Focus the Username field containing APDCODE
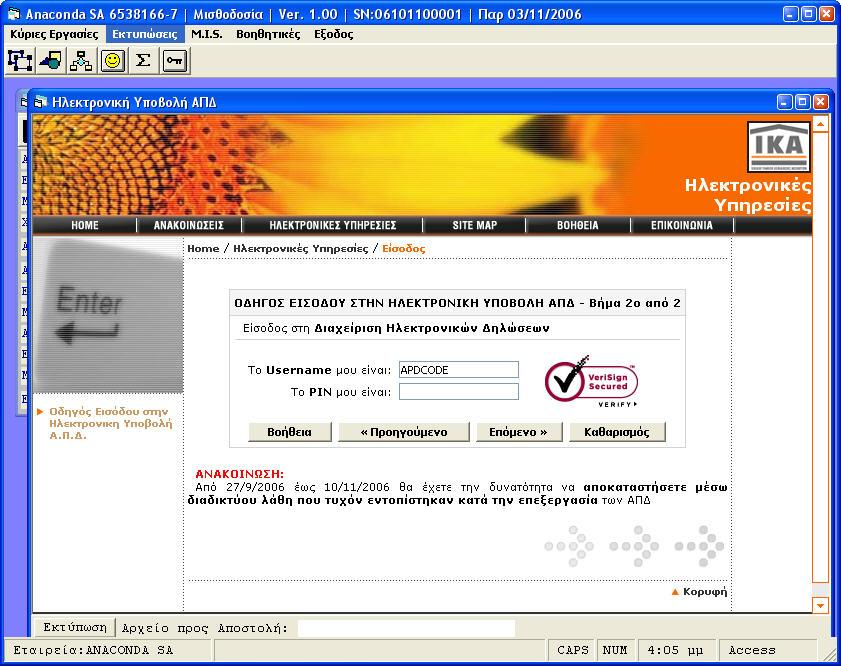 click(x=459, y=370)
